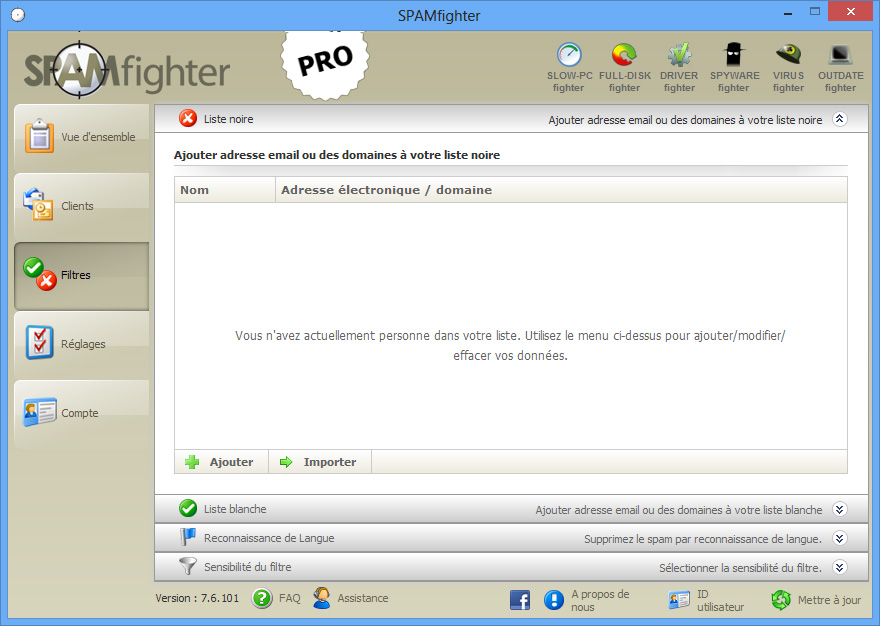
Task: Maximize the SPAMfighter window
Action: [x=815, y=12]
